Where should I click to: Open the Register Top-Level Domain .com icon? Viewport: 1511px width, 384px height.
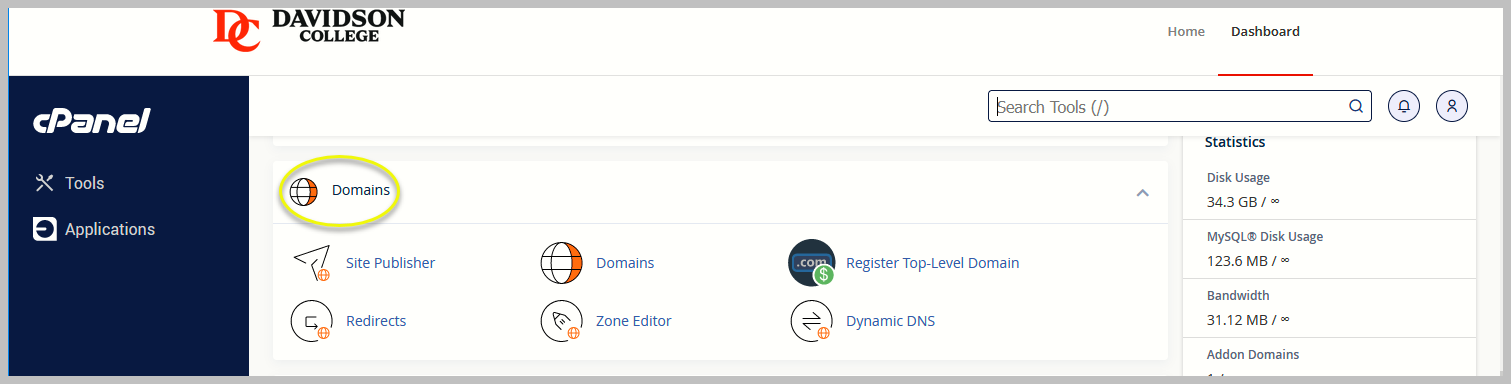(x=811, y=263)
